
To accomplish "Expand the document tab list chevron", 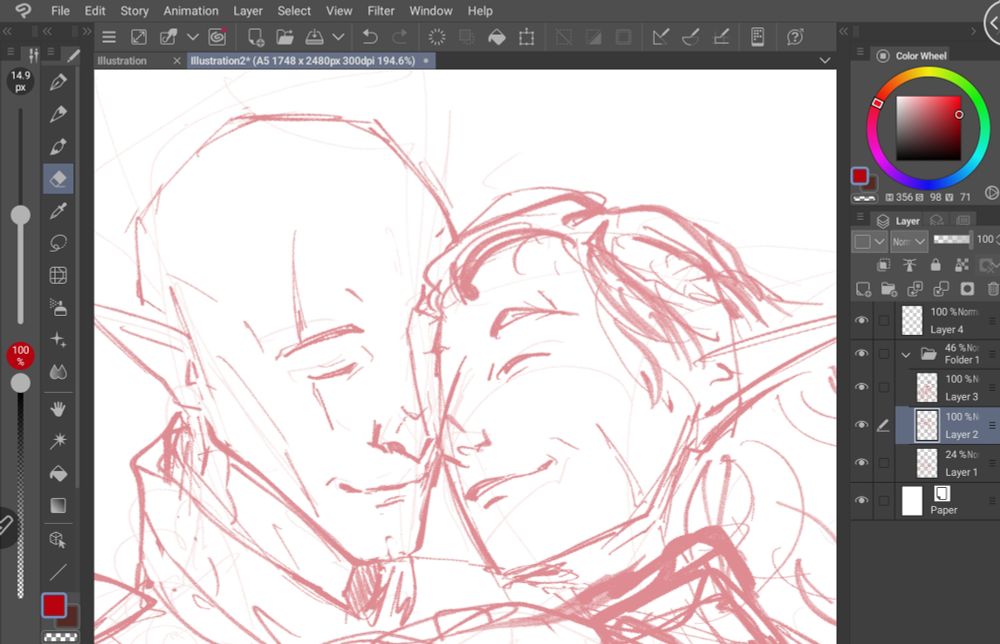I will click(825, 61).
